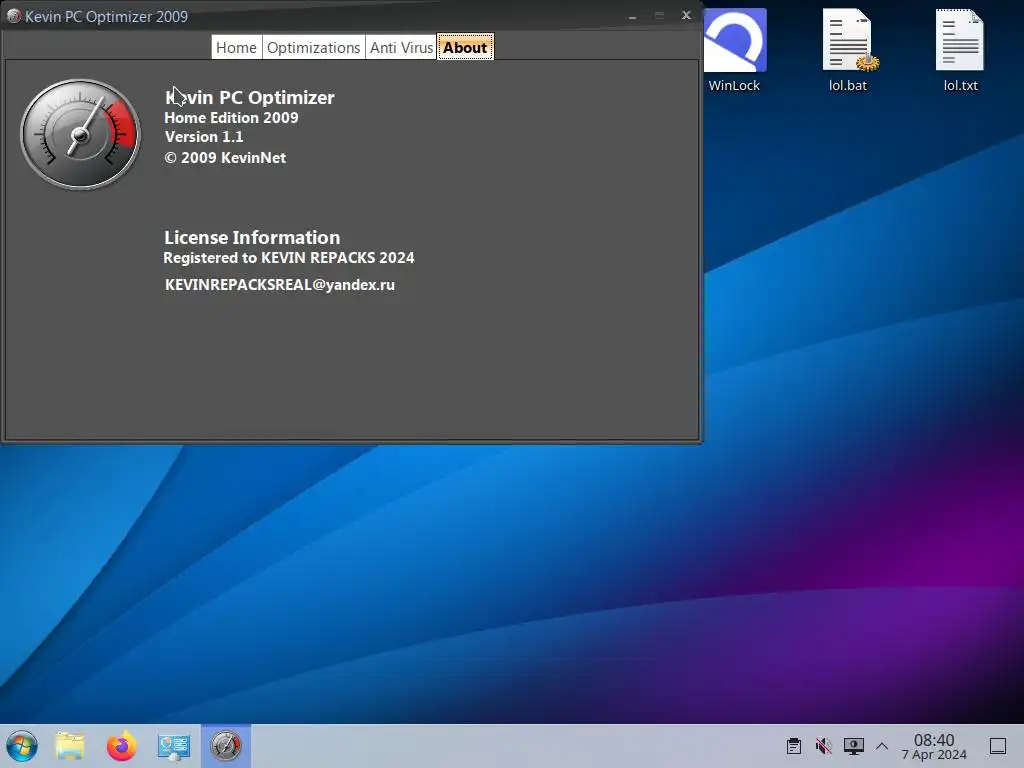Click the 'License Information' heading
Screen dimensions: 1024x768
coord(252,237)
